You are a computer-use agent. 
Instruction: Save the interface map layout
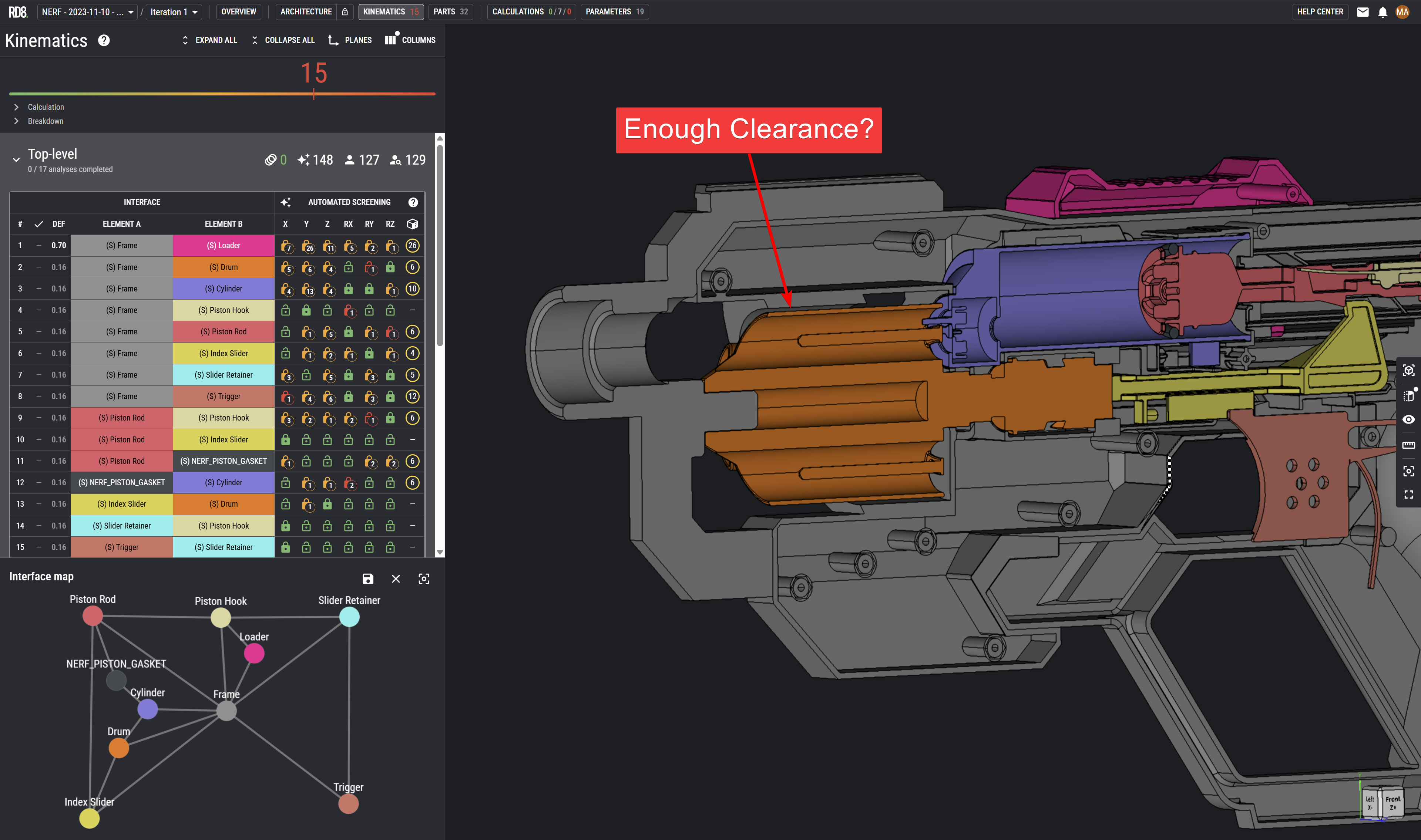[x=367, y=578]
